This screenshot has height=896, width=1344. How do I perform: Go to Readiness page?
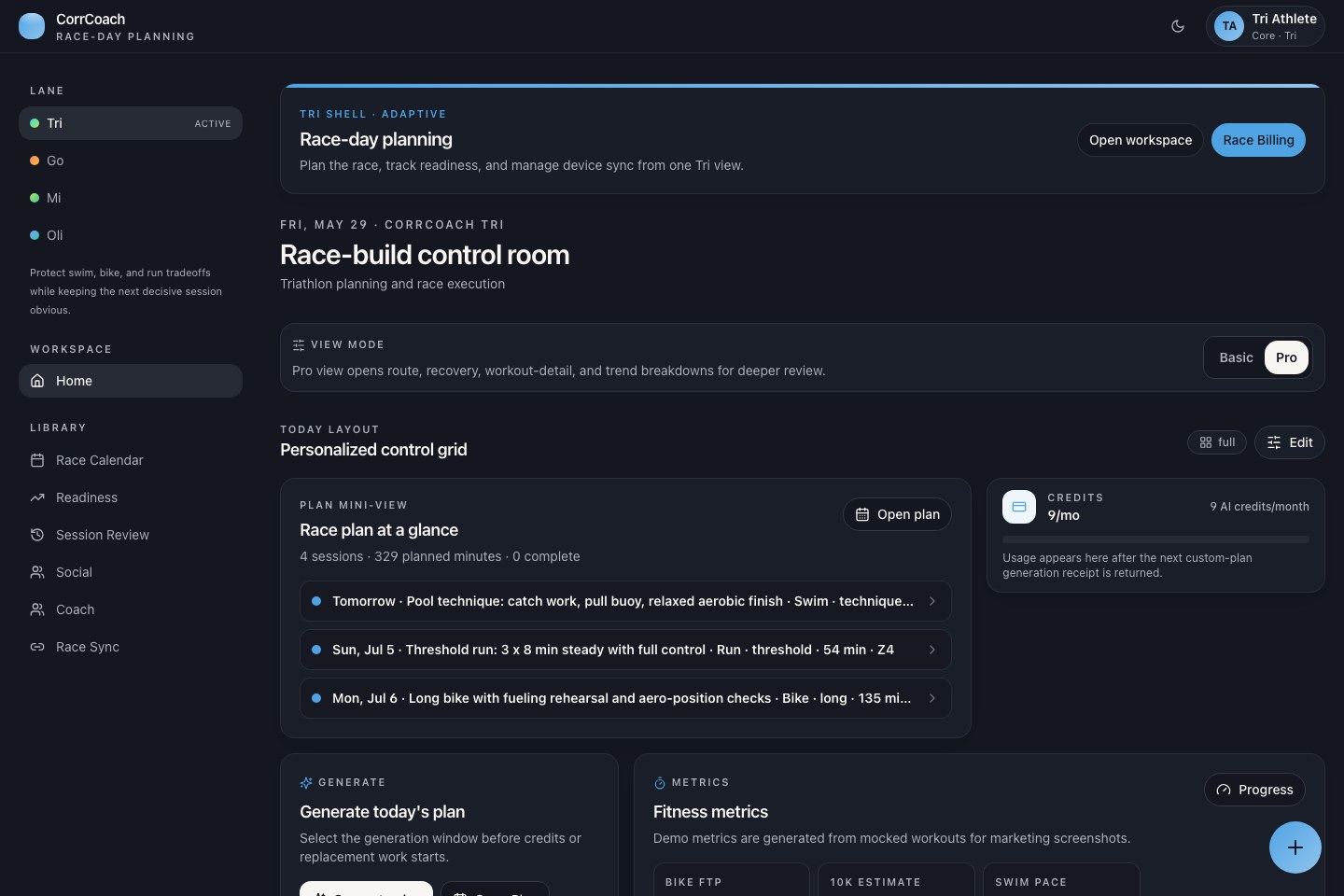click(131, 497)
